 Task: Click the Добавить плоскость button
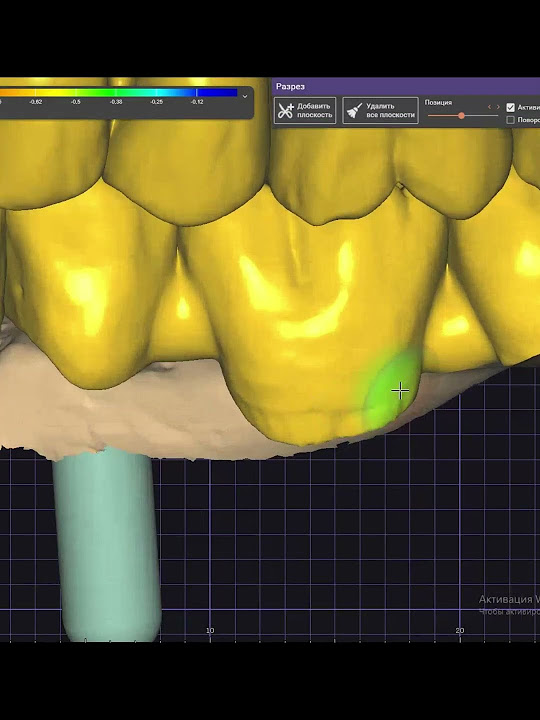tap(305, 111)
